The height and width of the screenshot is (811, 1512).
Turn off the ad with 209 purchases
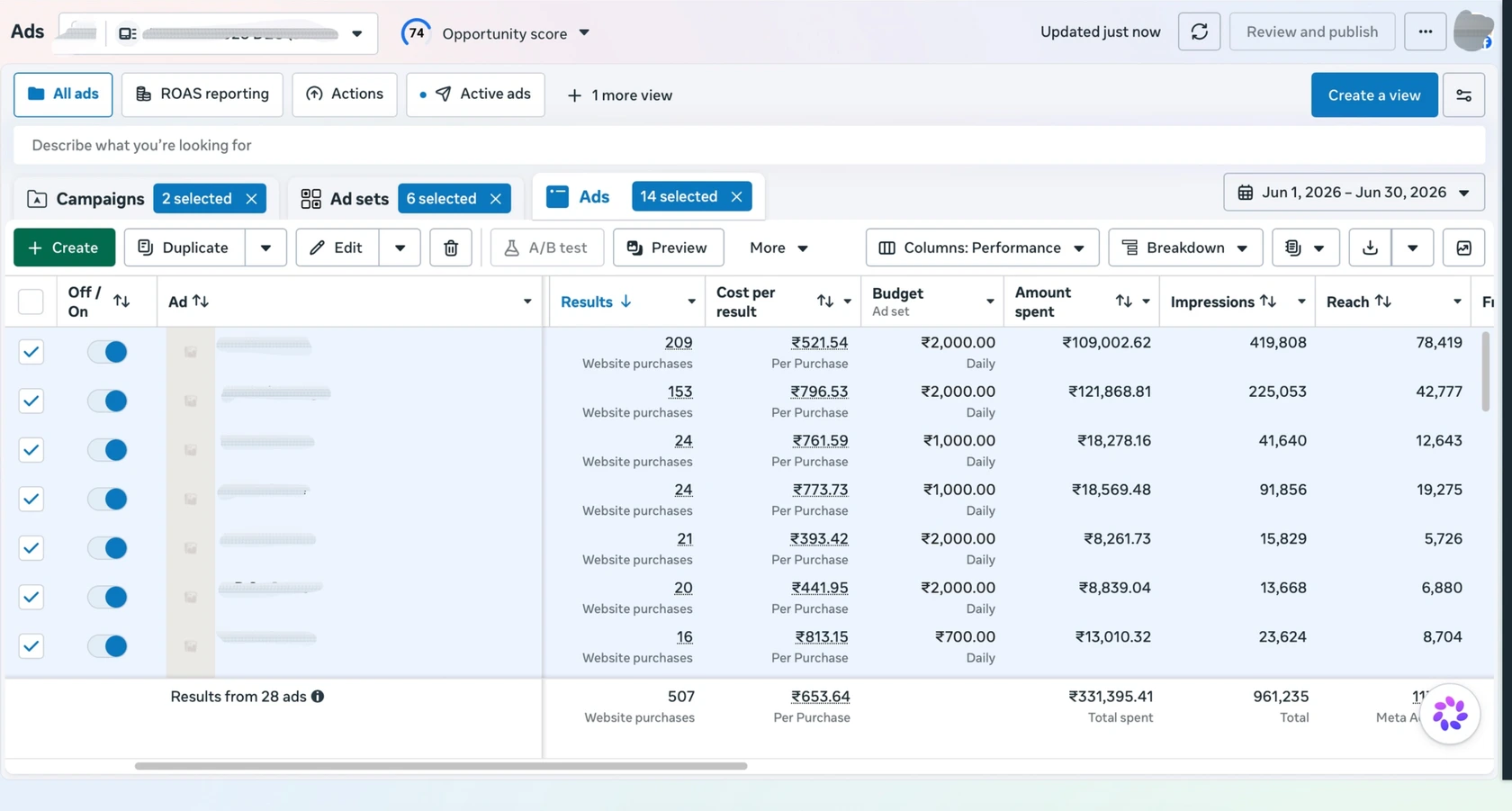coord(107,352)
